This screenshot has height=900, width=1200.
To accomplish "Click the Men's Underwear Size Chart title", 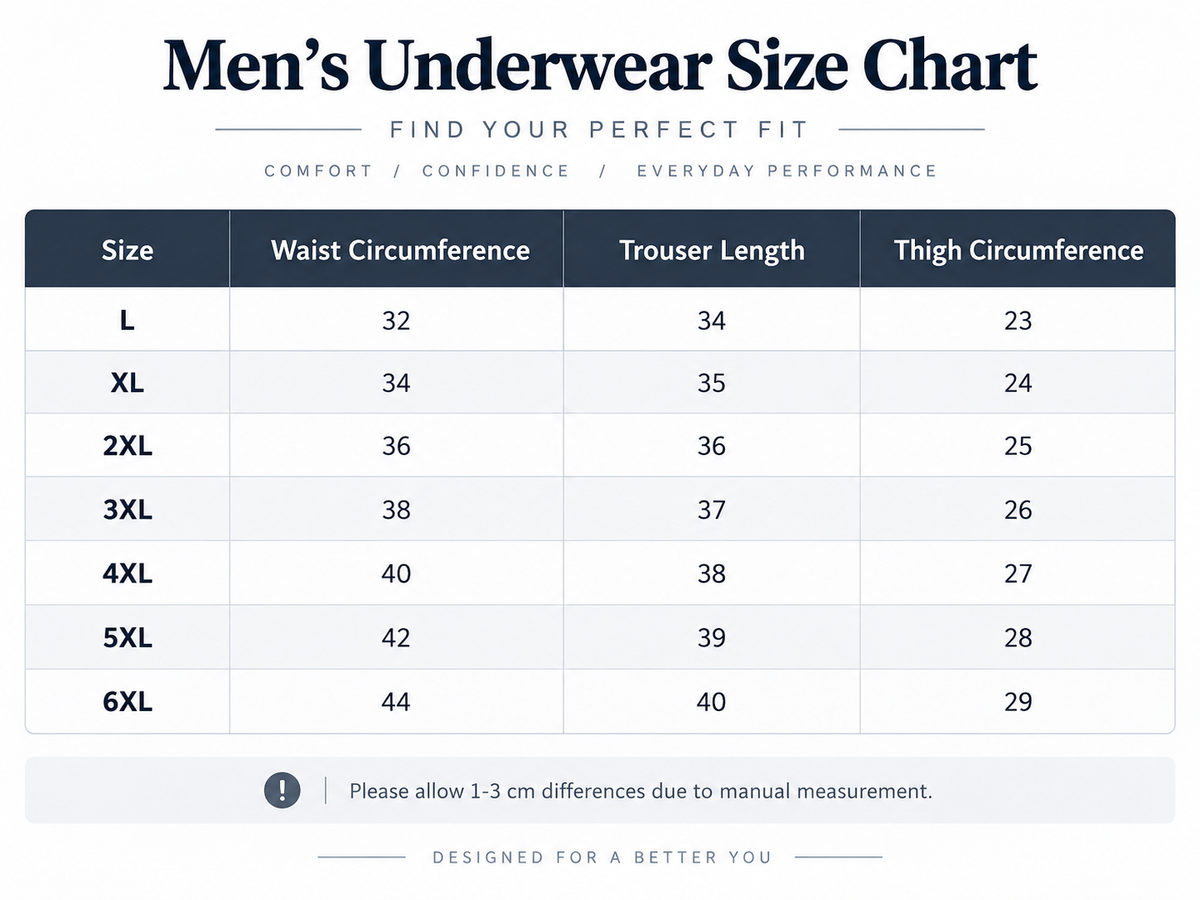I will (600, 67).
